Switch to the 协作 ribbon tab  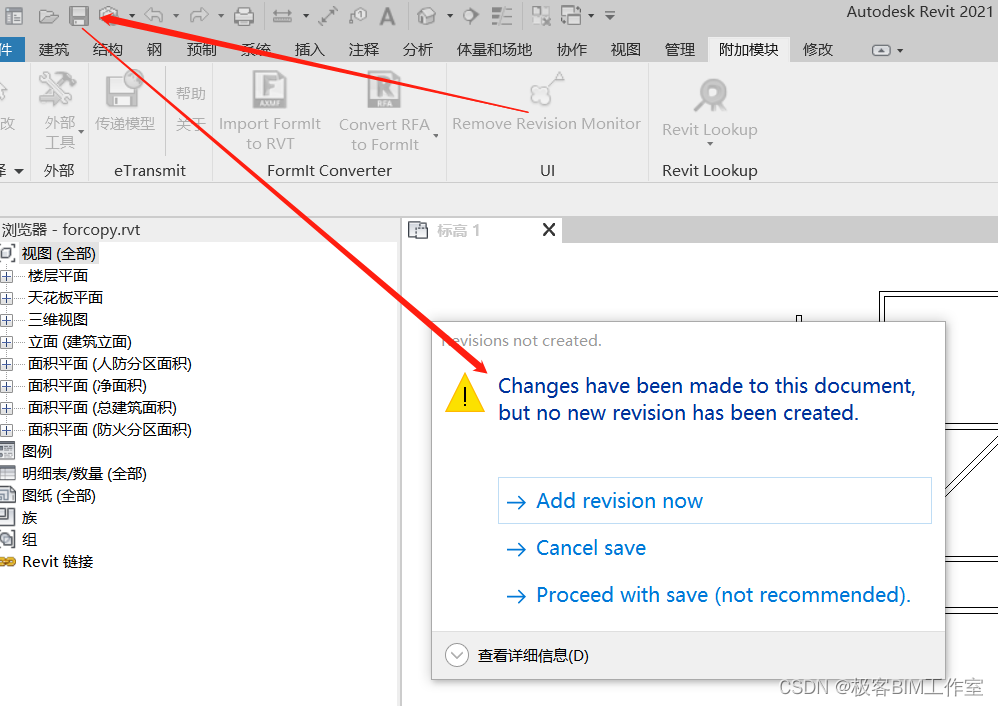(x=572, y=50)
